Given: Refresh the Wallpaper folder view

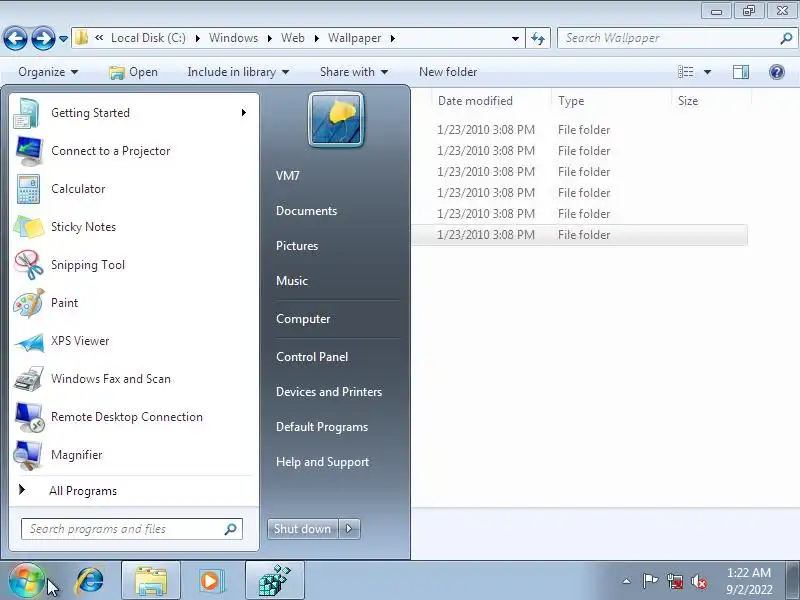Looking at the screenshot, I should [538, 38].
